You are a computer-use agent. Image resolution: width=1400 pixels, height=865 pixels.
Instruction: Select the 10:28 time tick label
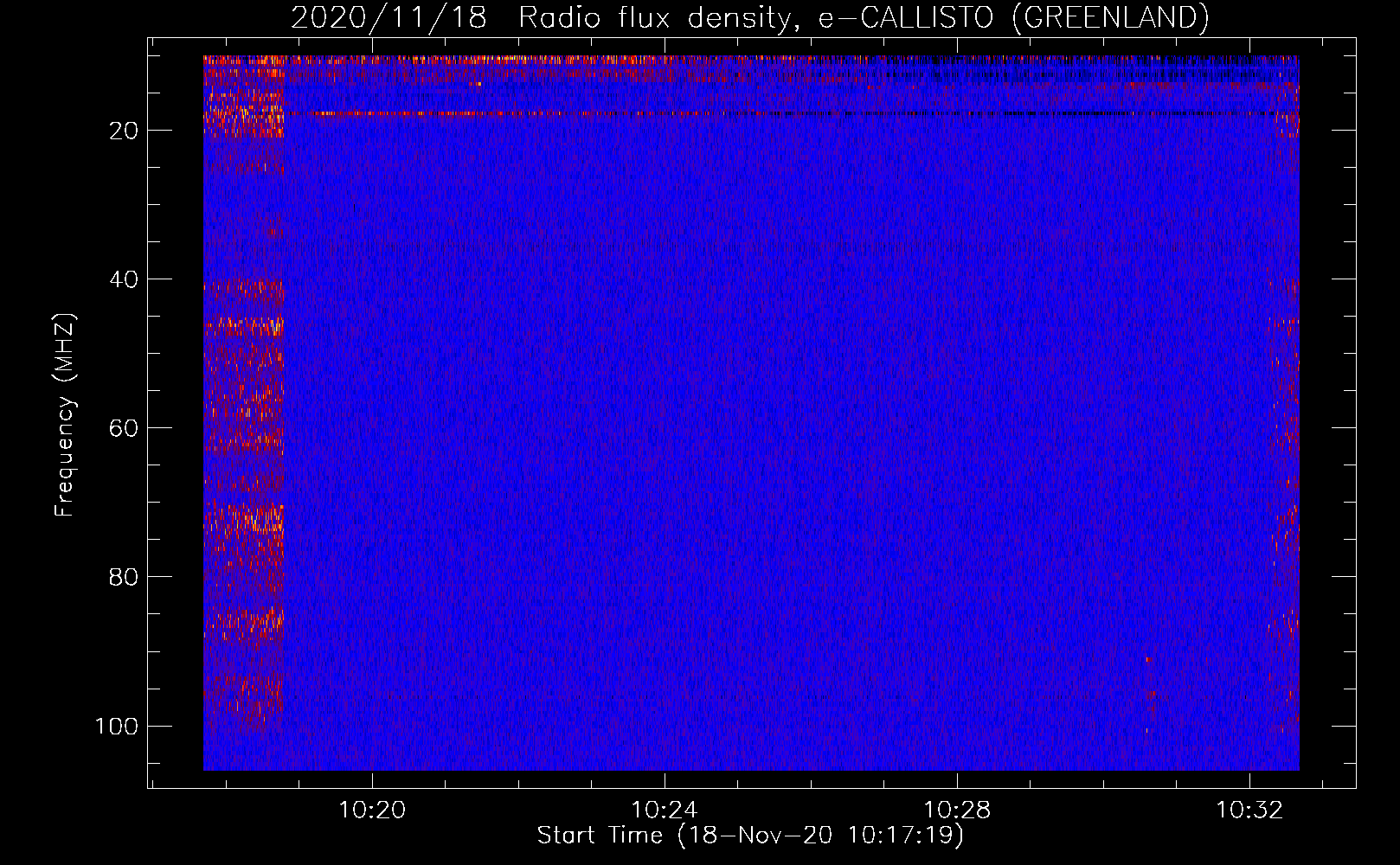[957, 811]
